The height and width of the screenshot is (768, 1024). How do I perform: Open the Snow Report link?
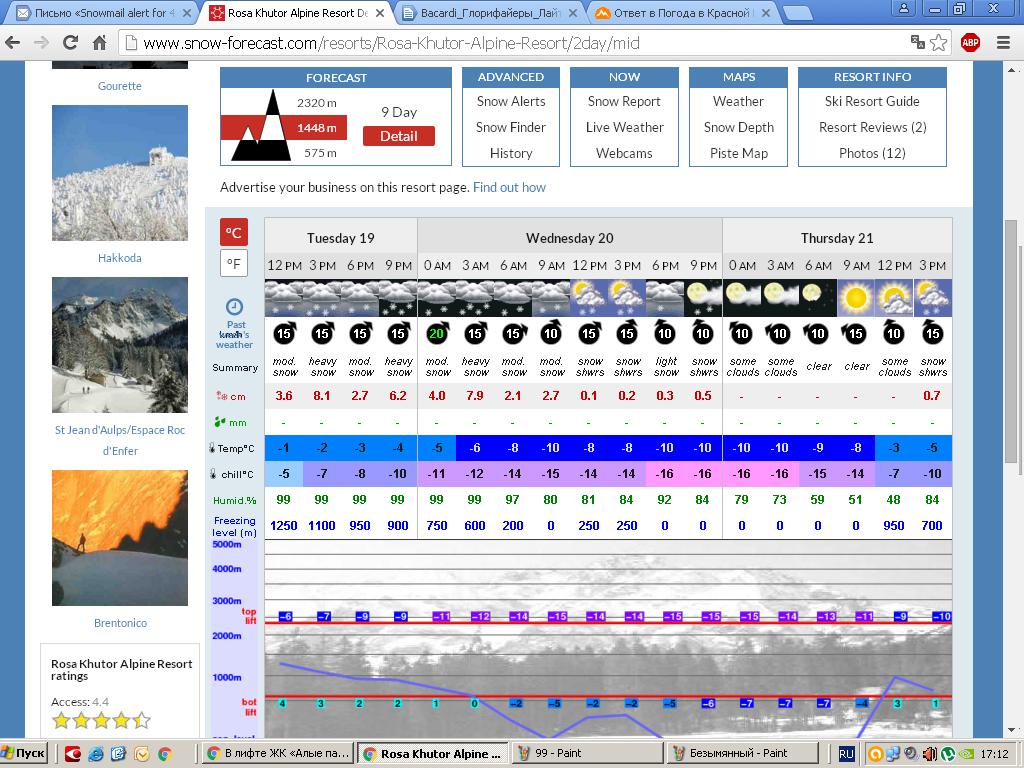(x=624, y=101)
